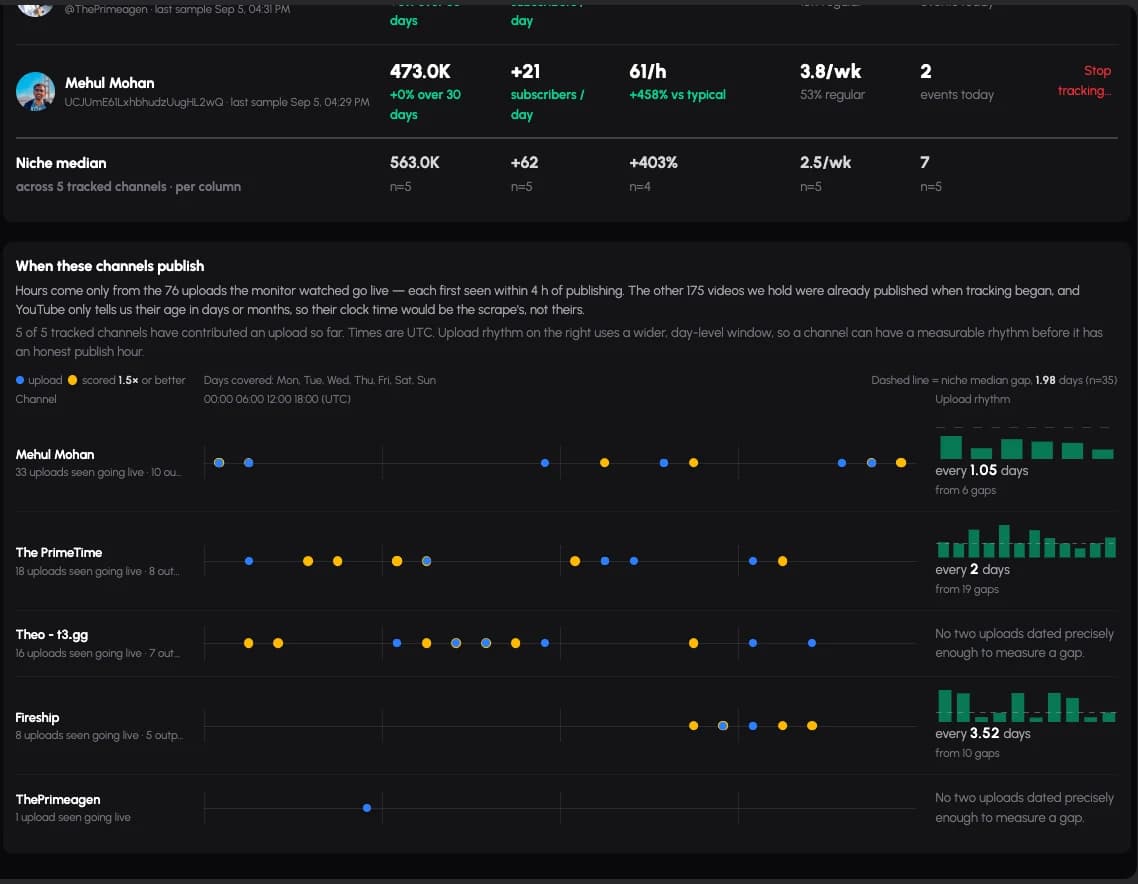The width and height of the screenshot is (1138, 884).
Task: Click the 563.0K niche median value
Action: (x=414, y=163)
